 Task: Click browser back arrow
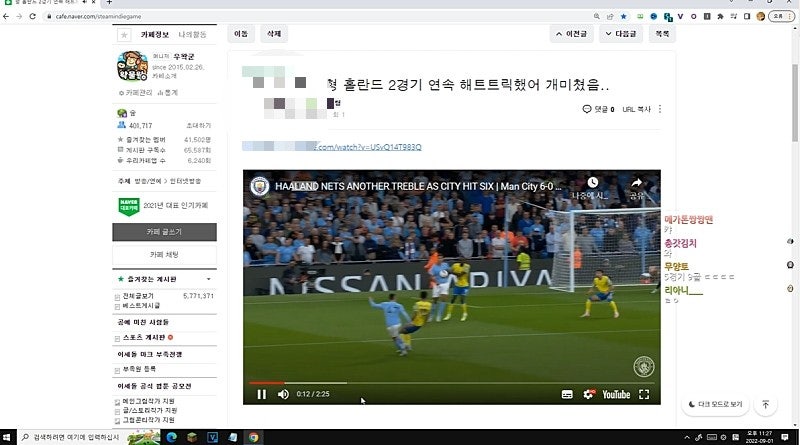pos(6,16)
